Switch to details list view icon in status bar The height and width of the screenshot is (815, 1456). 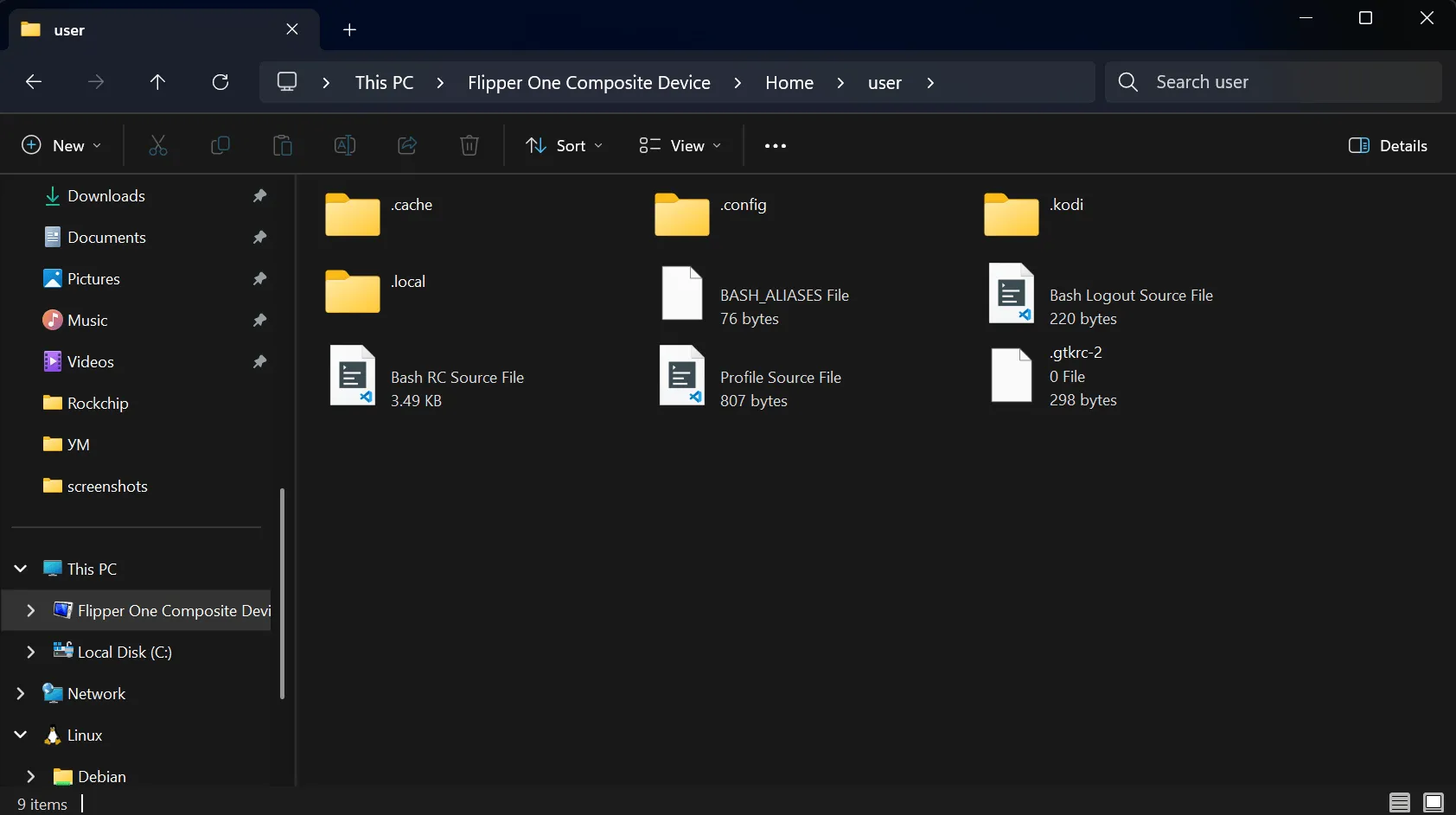1400,803
